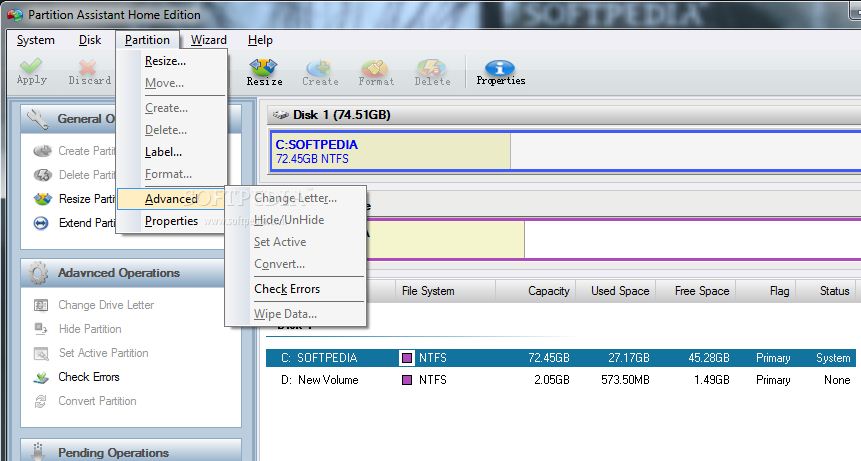Choose Check Errors in Advanced submenu
861x461 pixels.
[x=295, y=289]
